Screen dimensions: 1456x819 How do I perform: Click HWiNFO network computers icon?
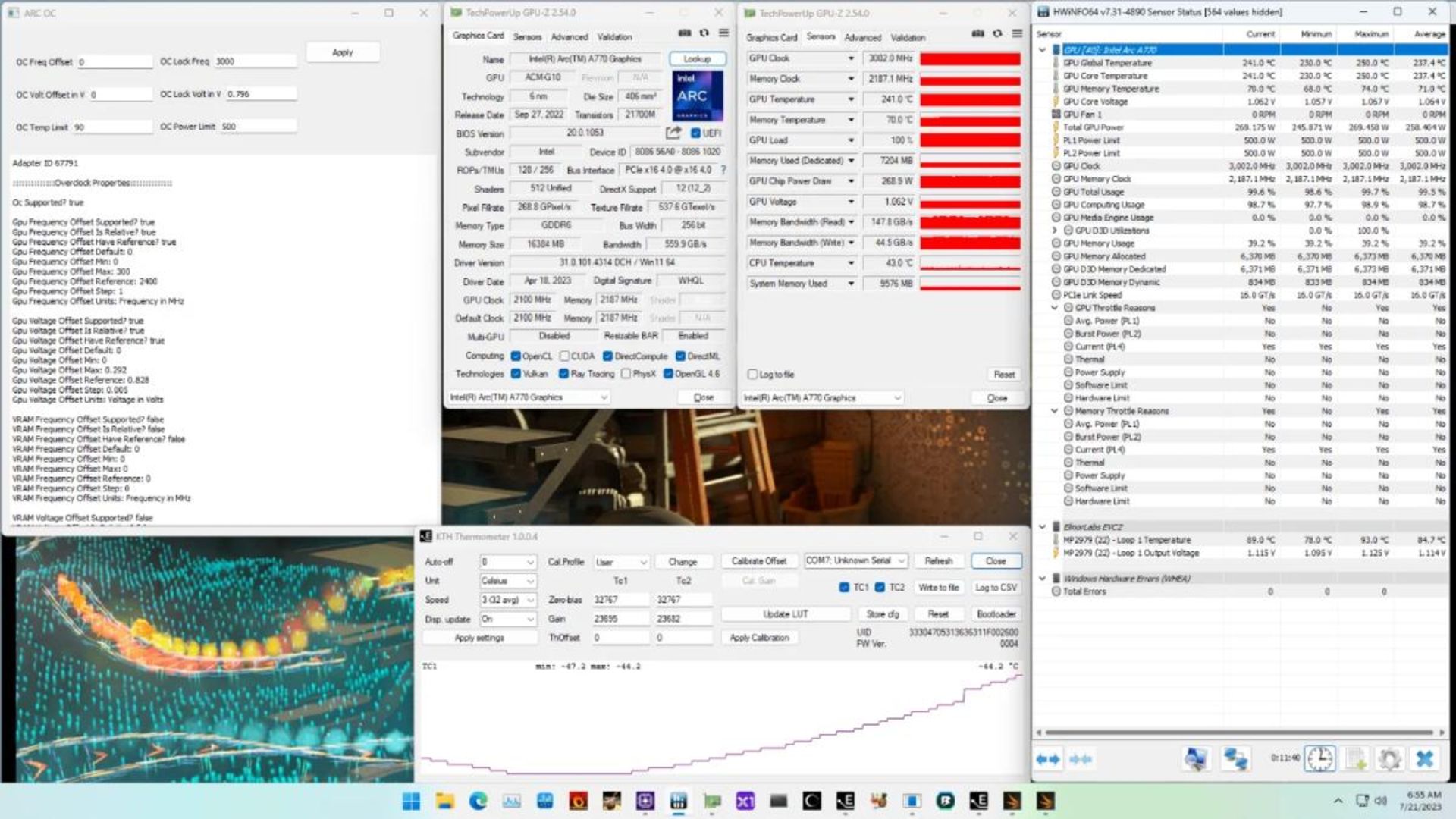[1235, 759]
